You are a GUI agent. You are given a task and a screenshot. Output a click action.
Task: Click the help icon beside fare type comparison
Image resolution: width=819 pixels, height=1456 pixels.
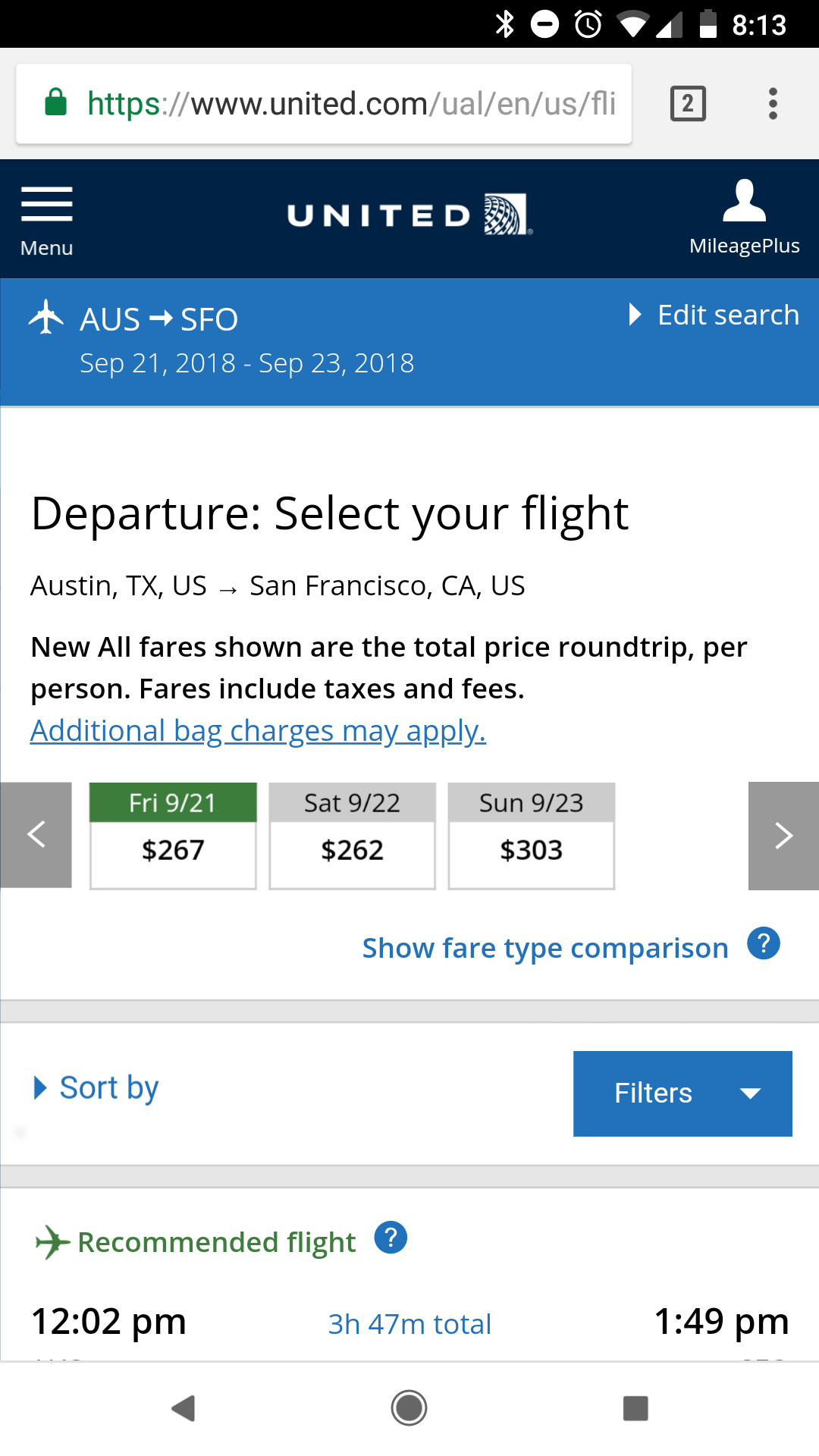tap(764, 944)
